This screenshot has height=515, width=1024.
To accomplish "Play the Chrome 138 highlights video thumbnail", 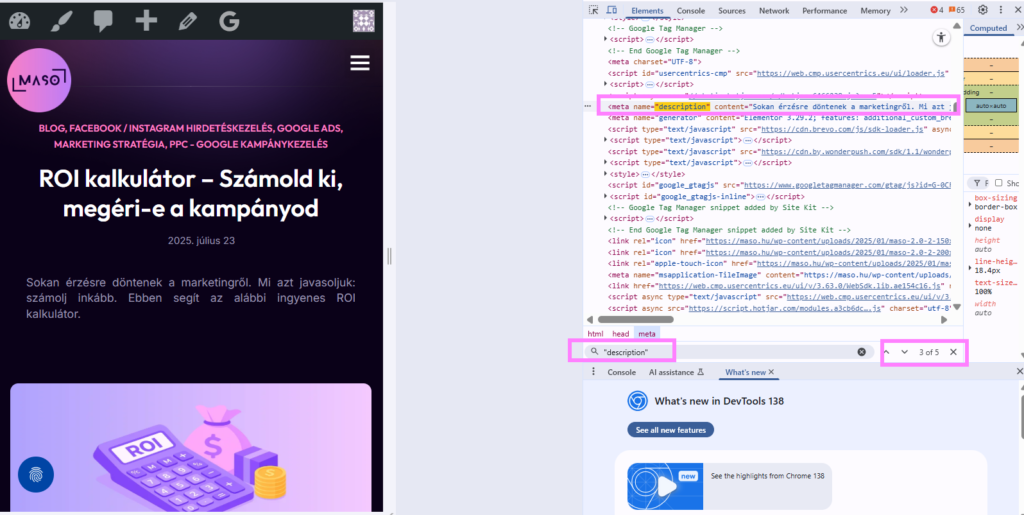I will pos(664,486).
